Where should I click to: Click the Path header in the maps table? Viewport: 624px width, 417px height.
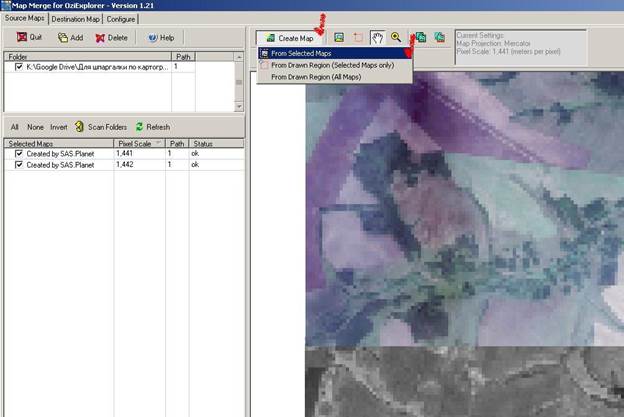pos(177,143)
